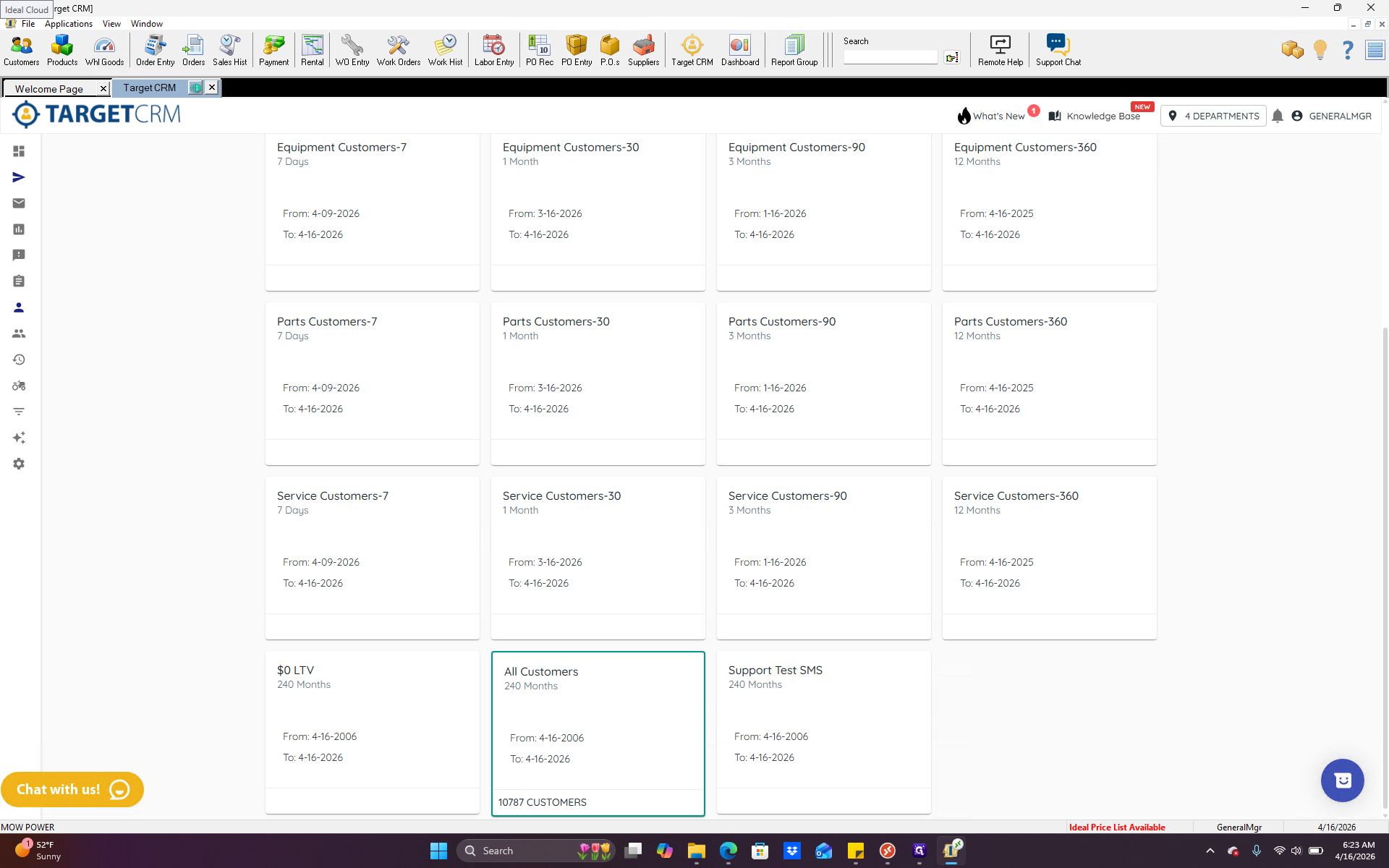Expand the 4 DEPARTMENTS selector
Image resolution: width=1389 pixels, height=868 pixels.
(1213, 116)
